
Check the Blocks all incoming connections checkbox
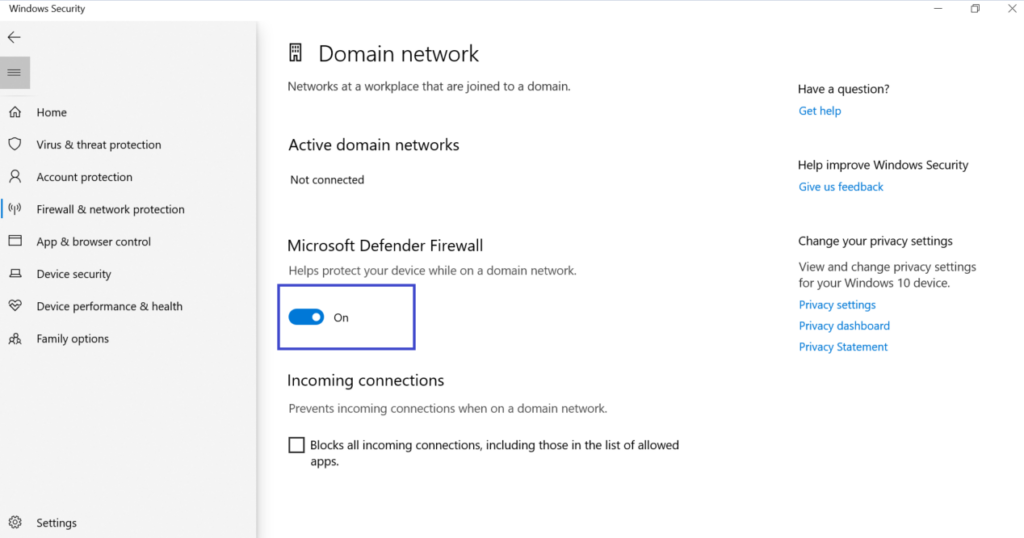tap(296, 445)
